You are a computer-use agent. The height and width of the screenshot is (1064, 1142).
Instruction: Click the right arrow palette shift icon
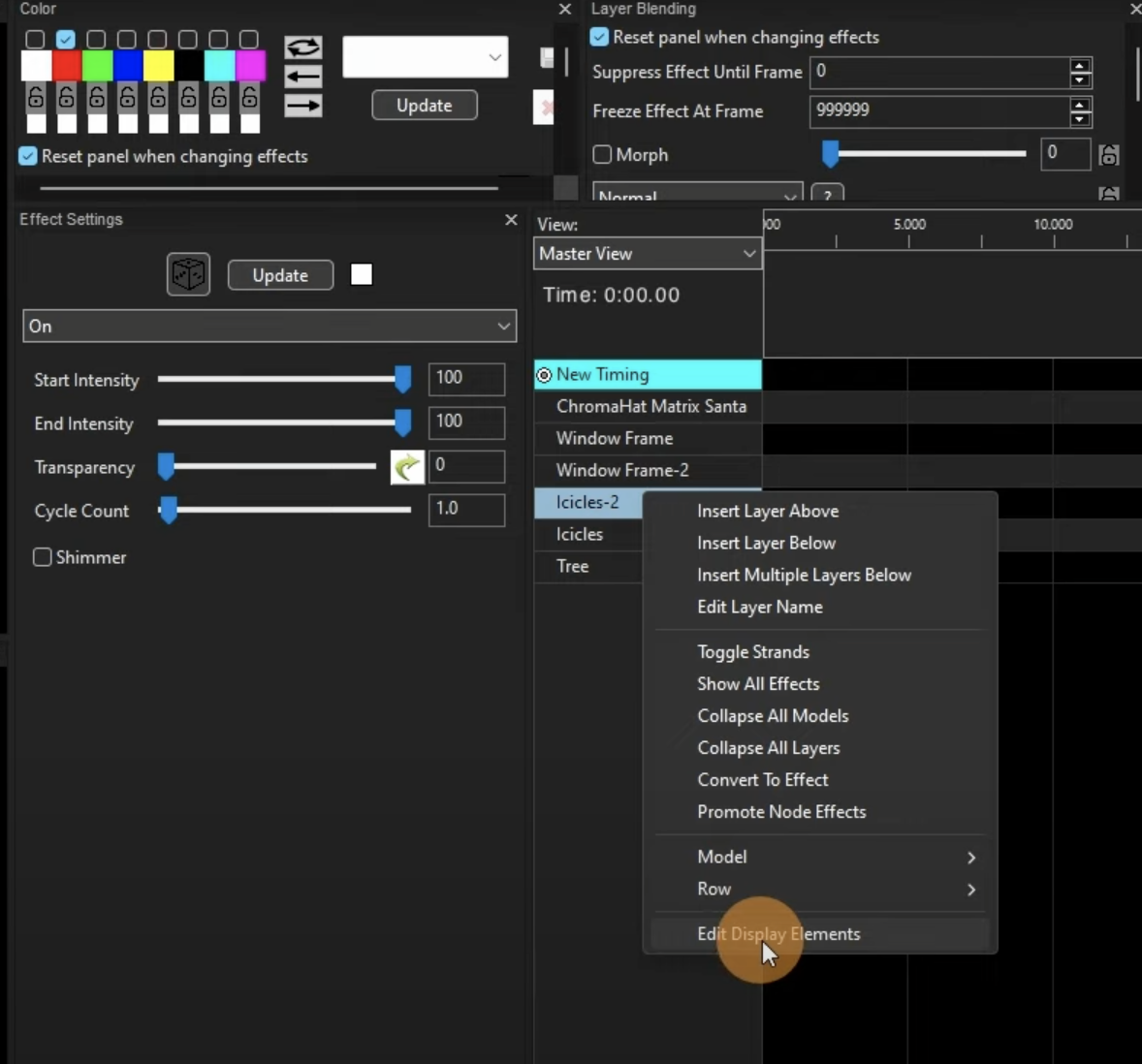point(302,106)
